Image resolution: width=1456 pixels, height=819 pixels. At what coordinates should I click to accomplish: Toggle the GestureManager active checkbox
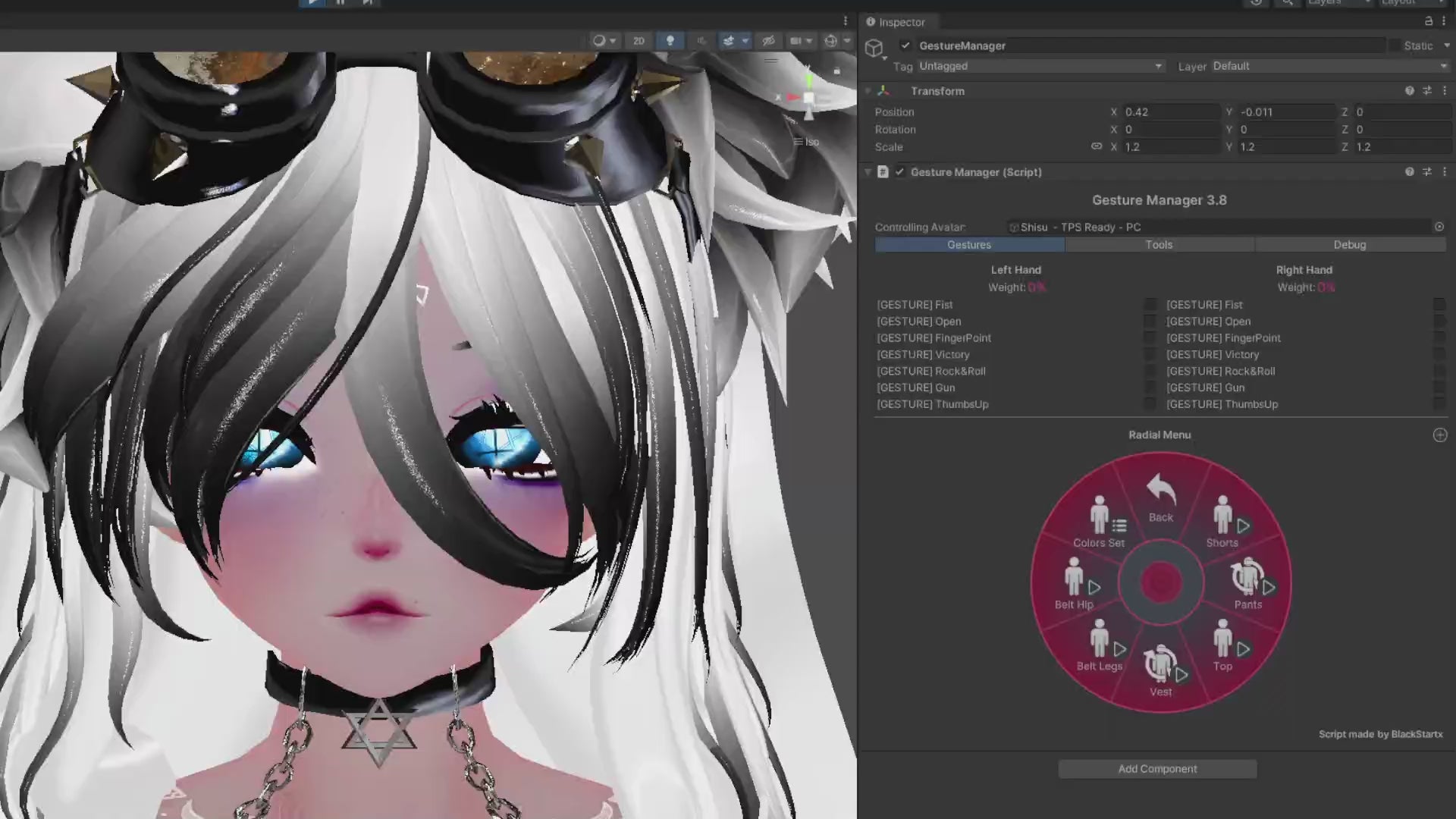coord(905,45)
